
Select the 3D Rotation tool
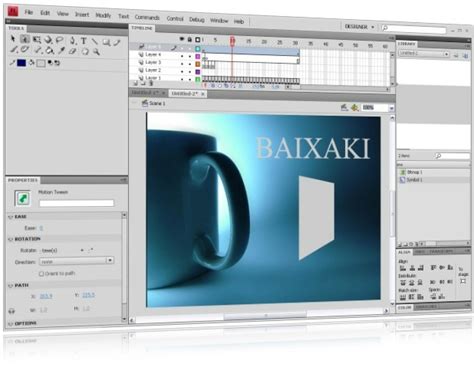coord(48,40)
